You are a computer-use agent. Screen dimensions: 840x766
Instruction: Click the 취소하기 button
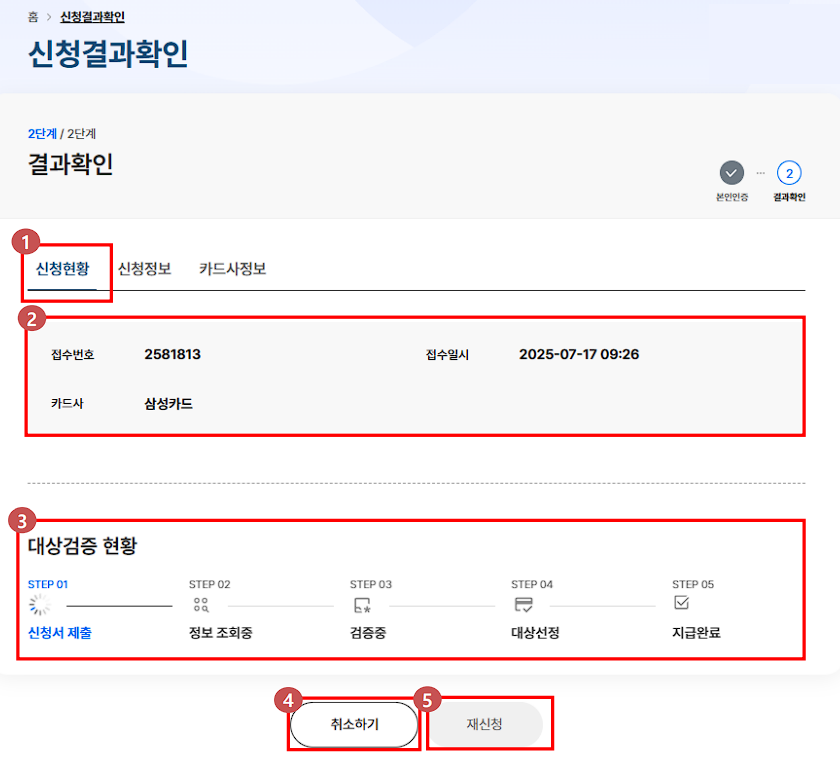pos(354,724)
